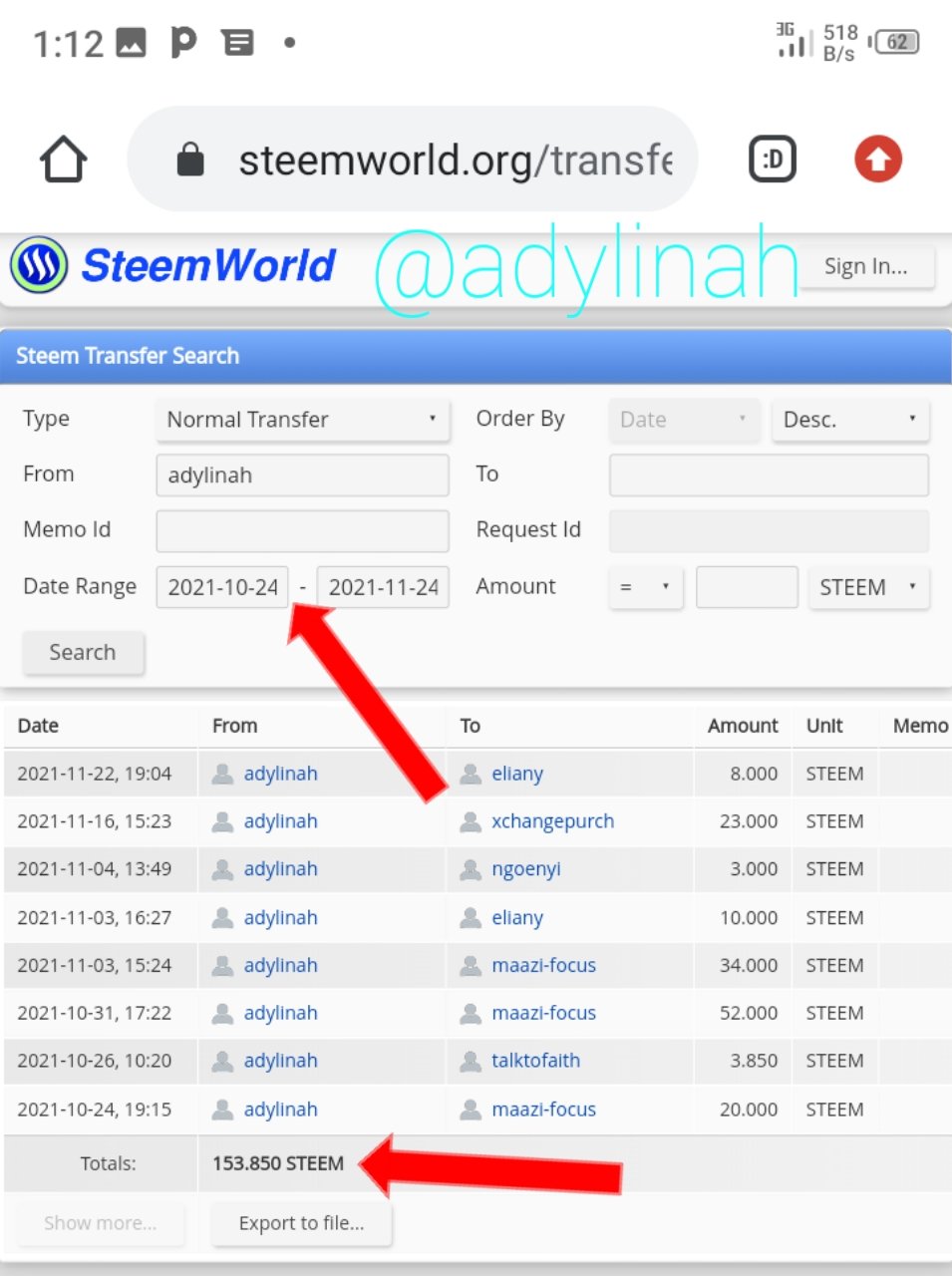Tap the P notification icon in status bar

coord(184,42)
